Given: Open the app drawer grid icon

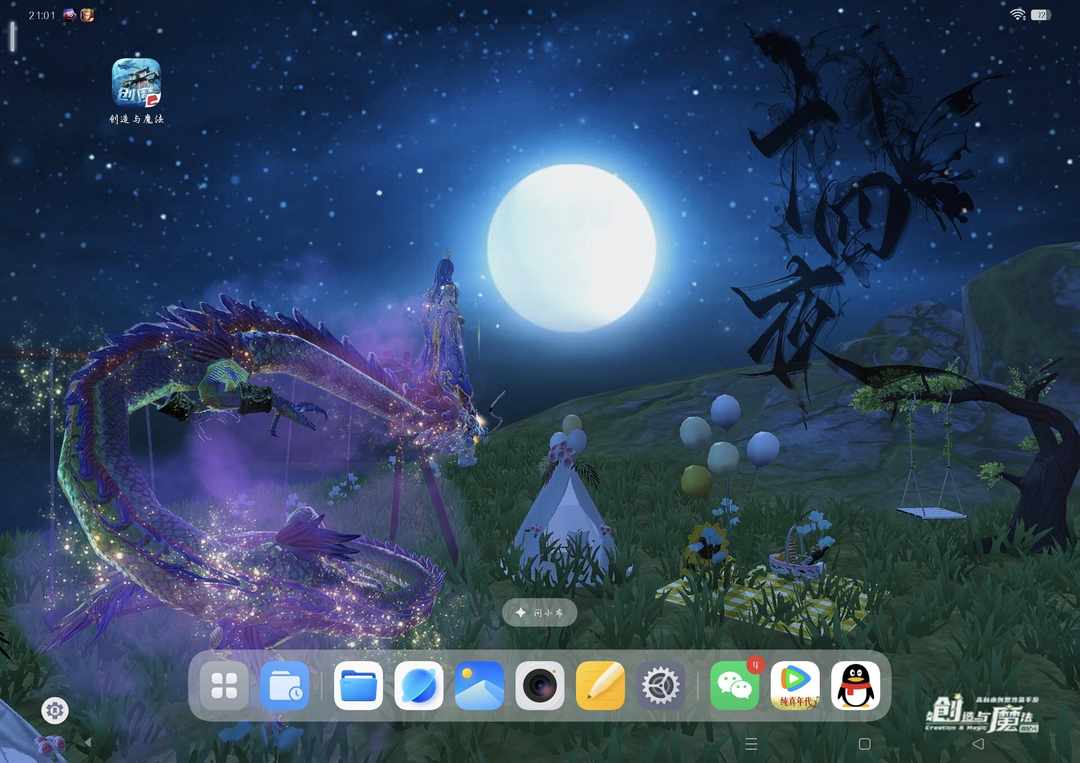Looking at the screenshot, I should point(224,686).
